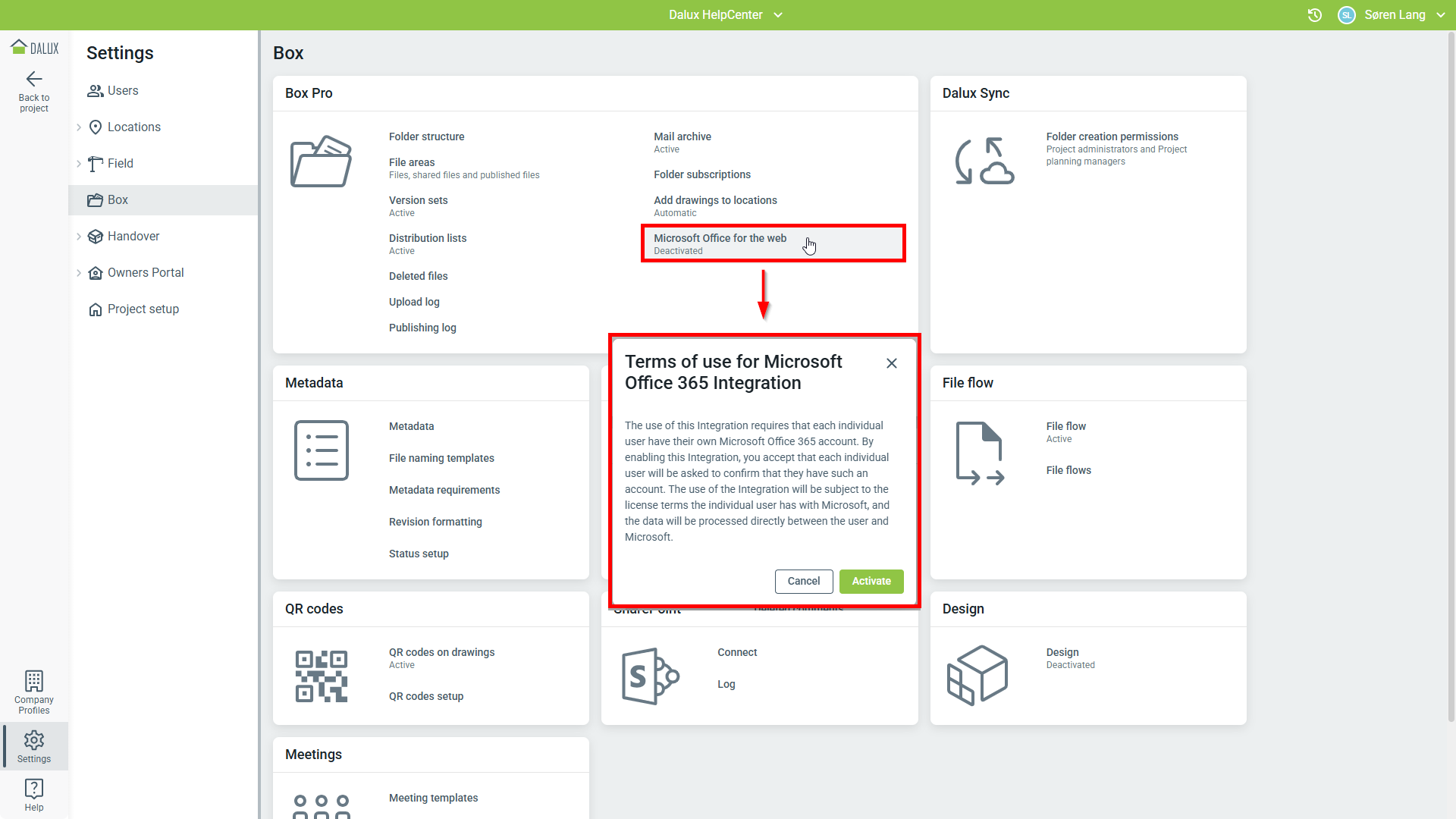
Task: Click the Settings gear icon in sidebar
Action: coord(34,740)
